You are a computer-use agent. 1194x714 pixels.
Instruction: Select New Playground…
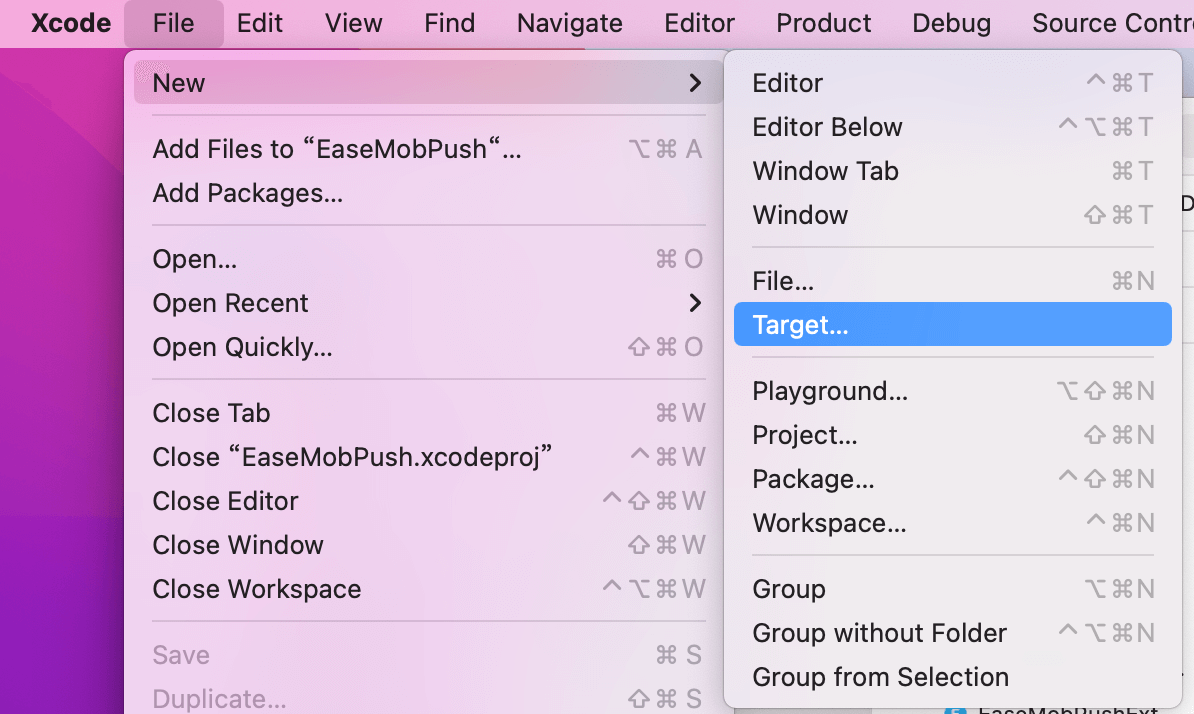[953, 390]
